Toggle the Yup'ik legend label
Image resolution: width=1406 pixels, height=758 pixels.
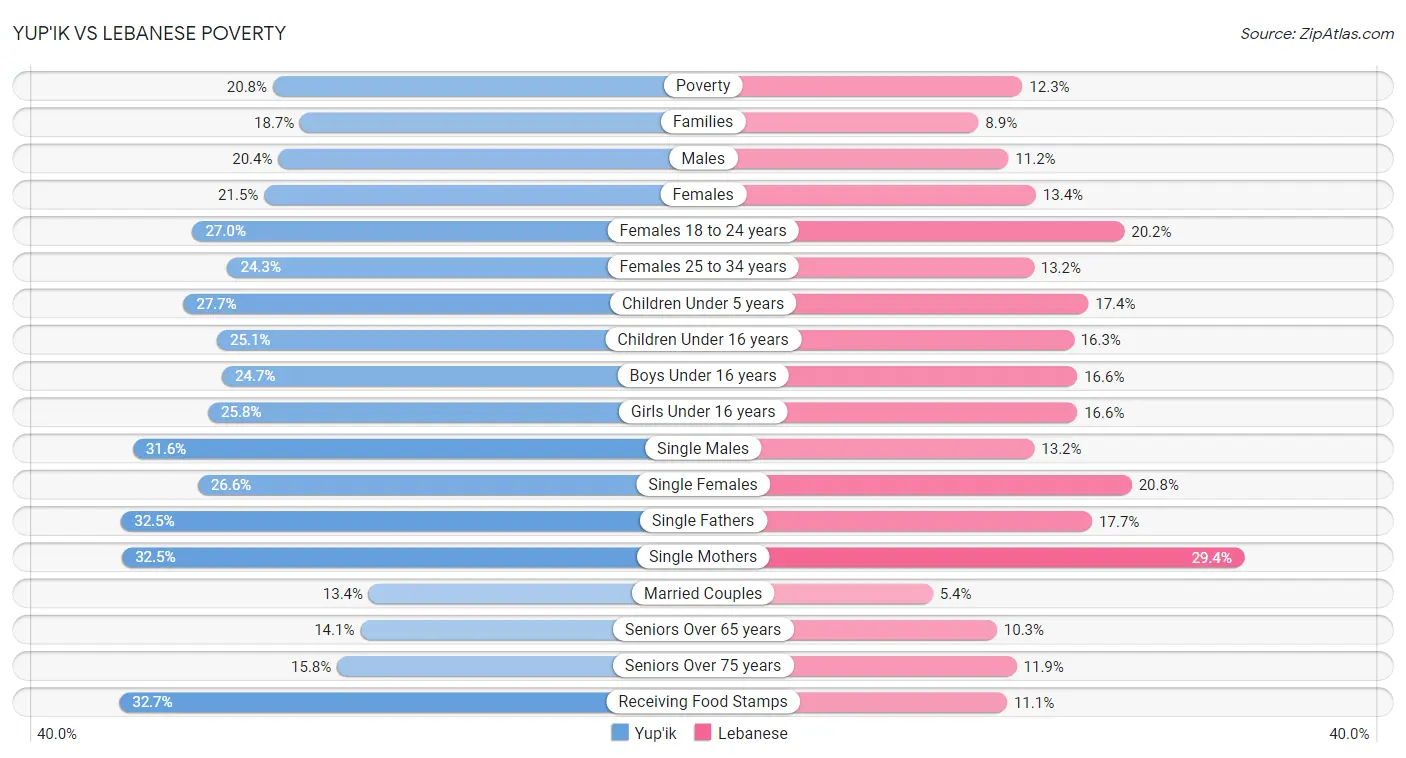(x=655, y=733)
